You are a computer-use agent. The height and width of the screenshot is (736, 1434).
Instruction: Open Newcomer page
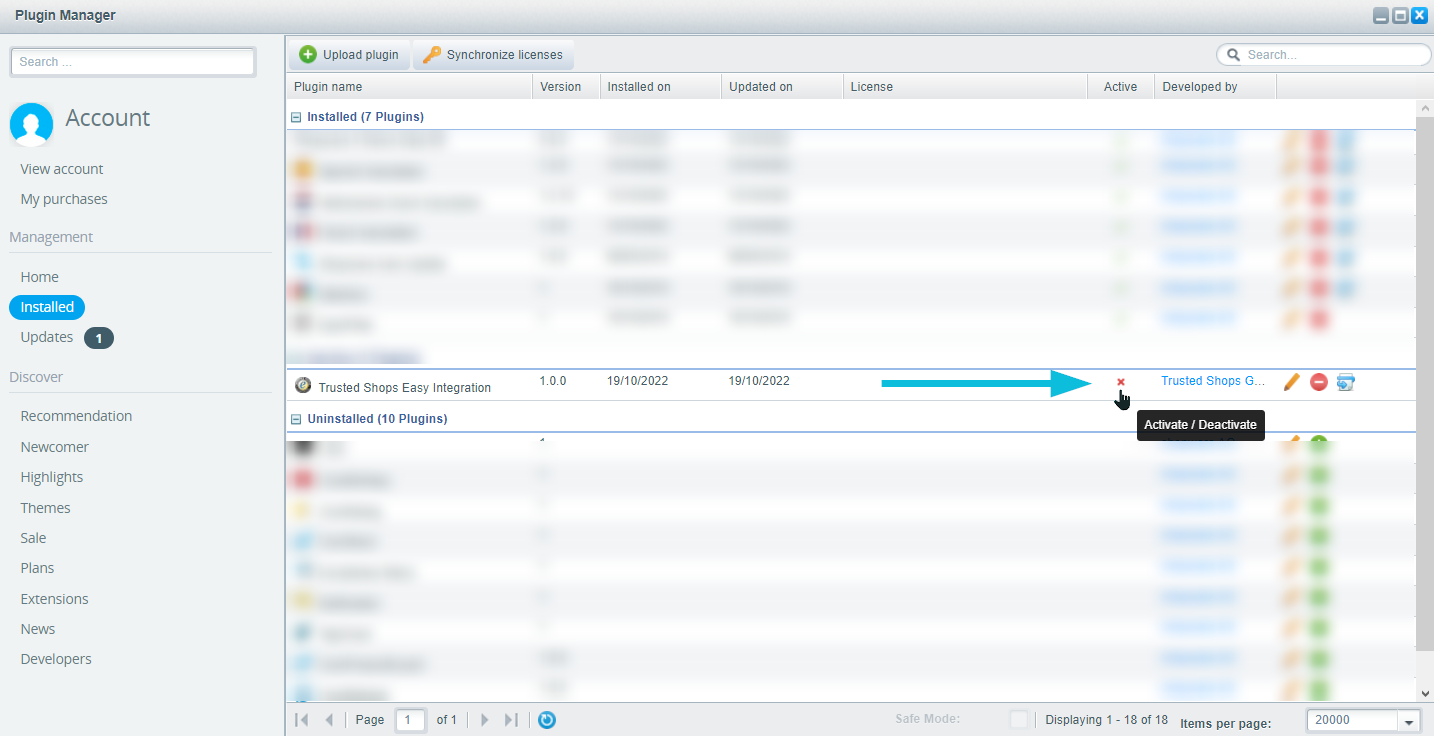[x=55, y=447]
